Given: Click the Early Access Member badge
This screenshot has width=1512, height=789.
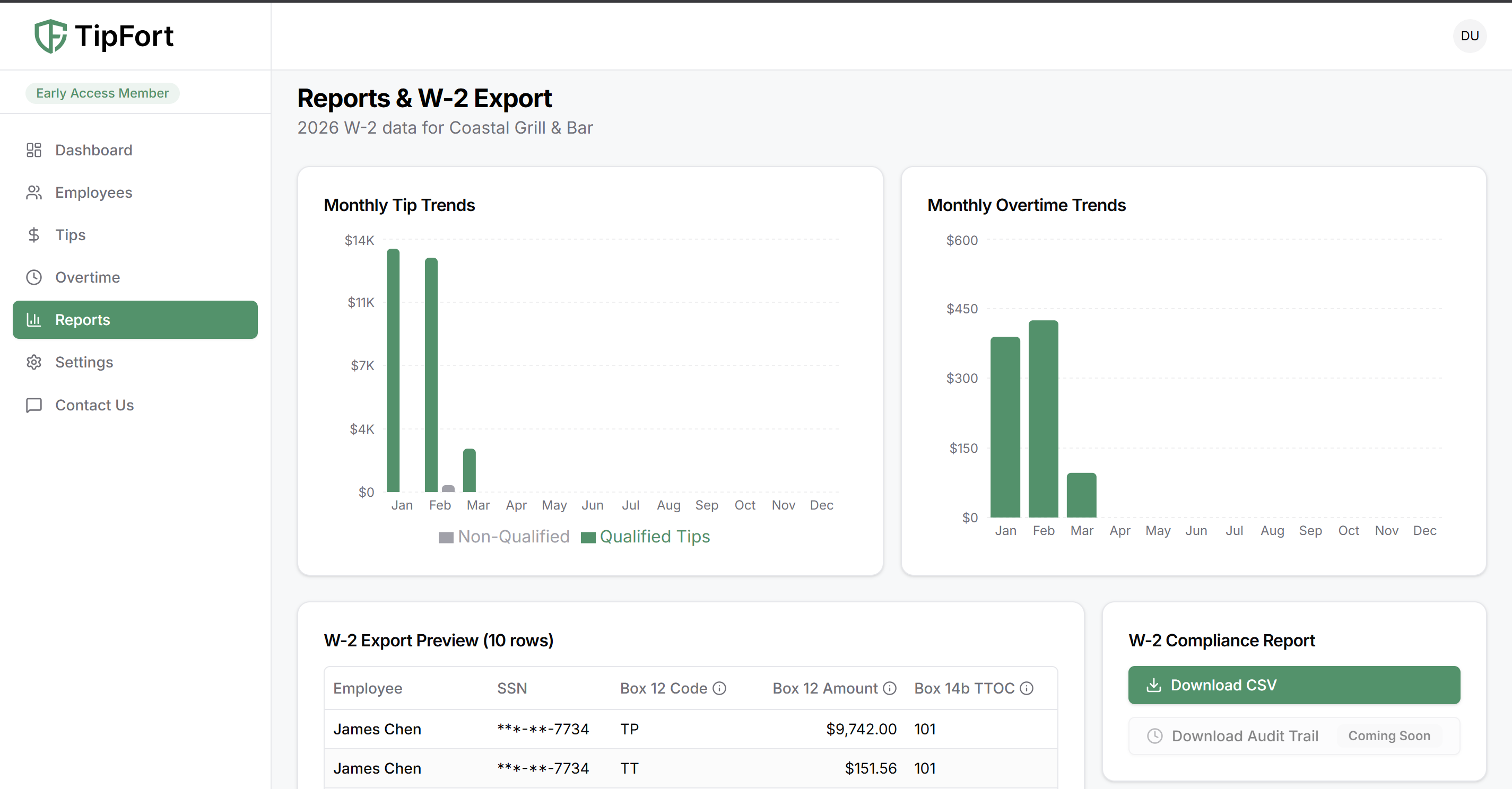Looking at the screenshot, I should (x=102, y=93).
